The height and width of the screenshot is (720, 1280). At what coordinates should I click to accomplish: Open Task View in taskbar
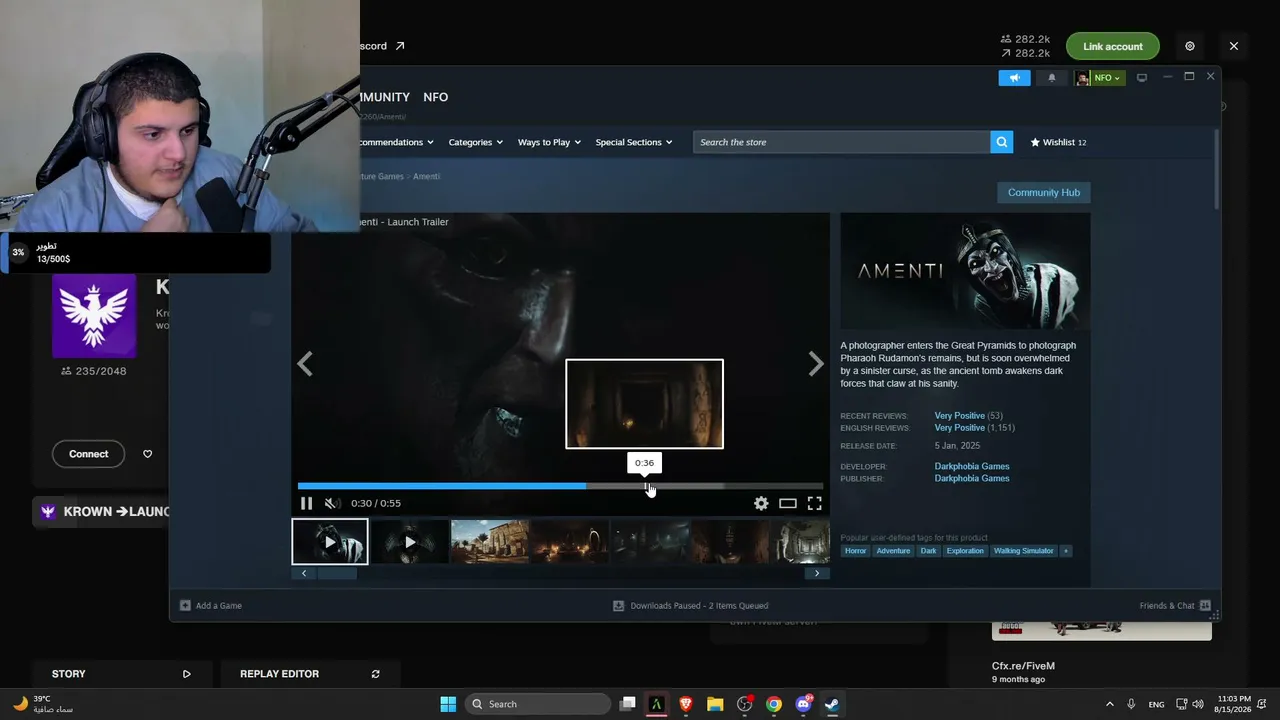pyautogui.click(x=627, y=704)
